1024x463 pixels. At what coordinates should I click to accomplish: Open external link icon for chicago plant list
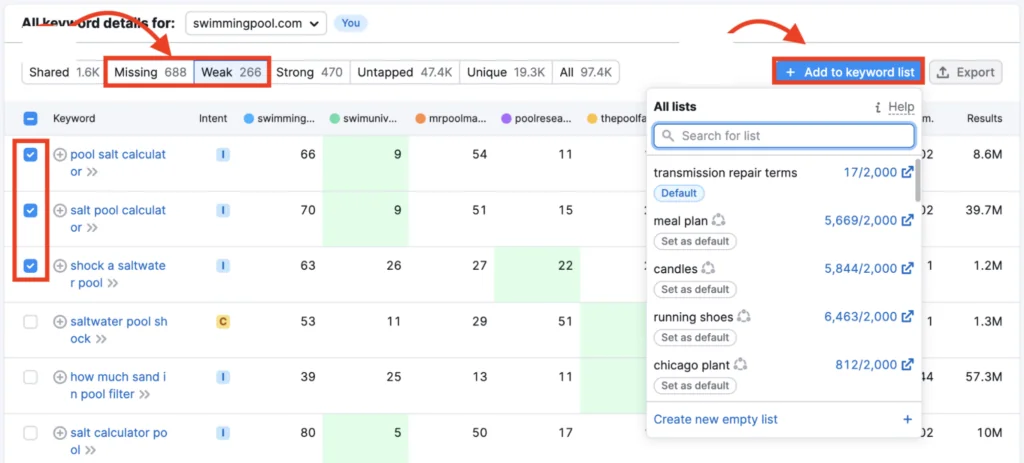[907, 365]
